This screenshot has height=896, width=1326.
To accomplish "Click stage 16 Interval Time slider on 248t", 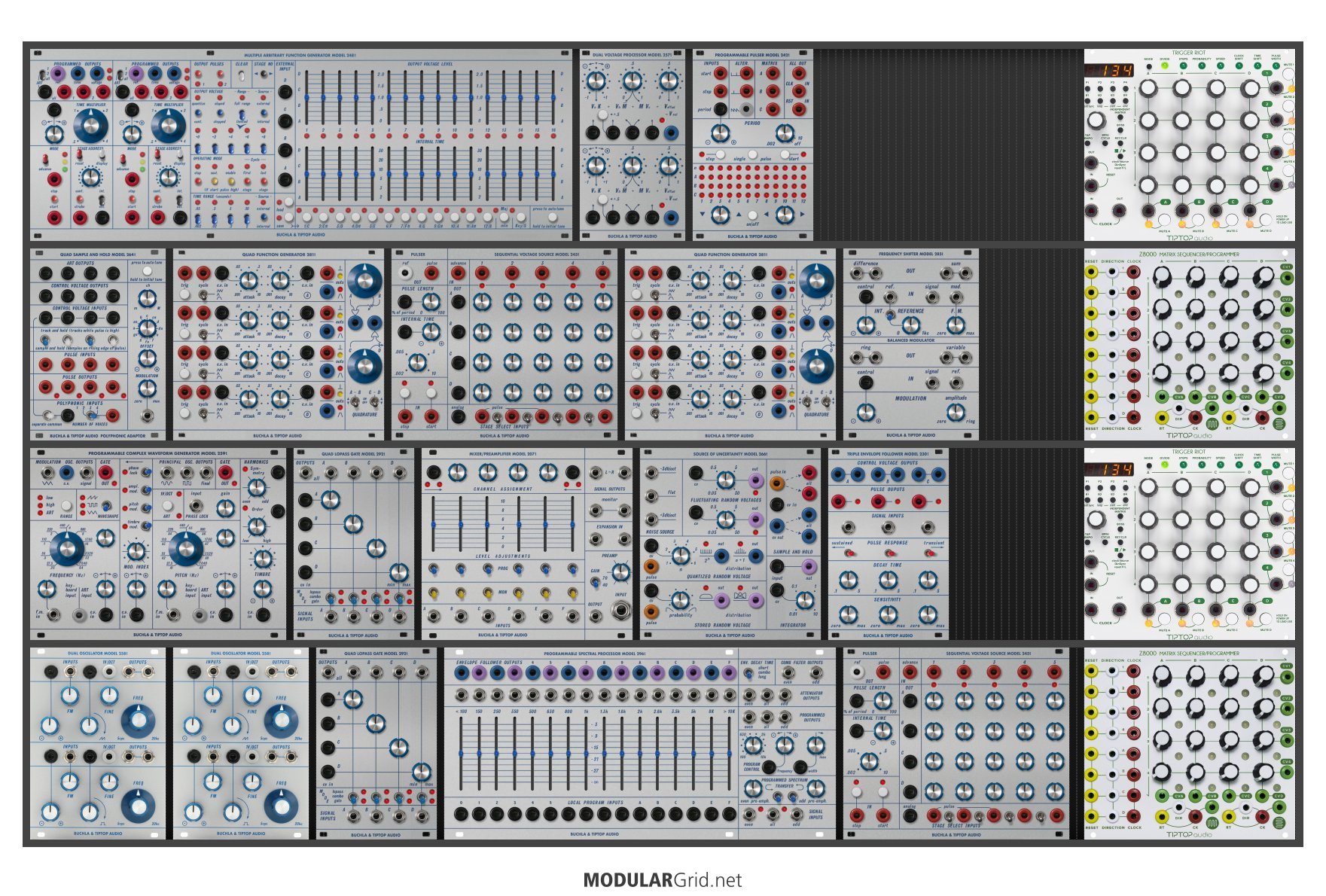I will (553, 175).
